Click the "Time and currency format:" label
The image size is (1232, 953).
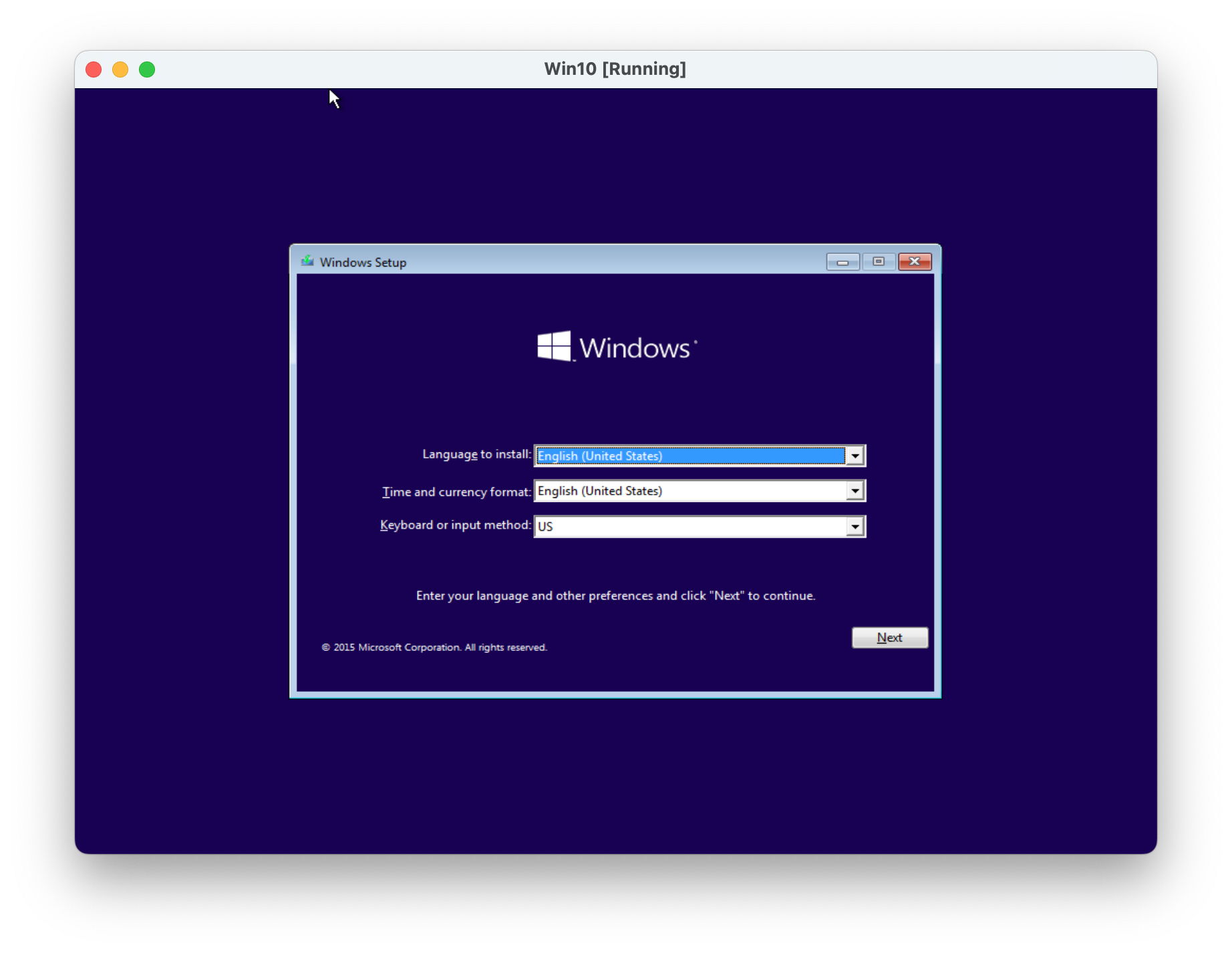tap(456, 493)
